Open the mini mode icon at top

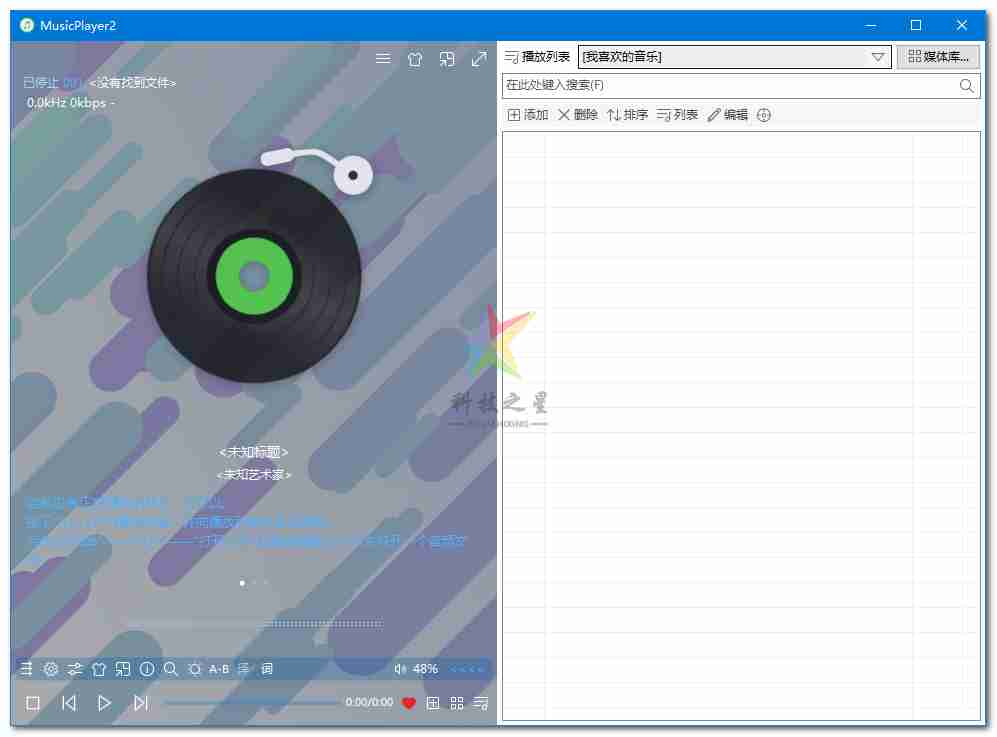tap(447, 59)
